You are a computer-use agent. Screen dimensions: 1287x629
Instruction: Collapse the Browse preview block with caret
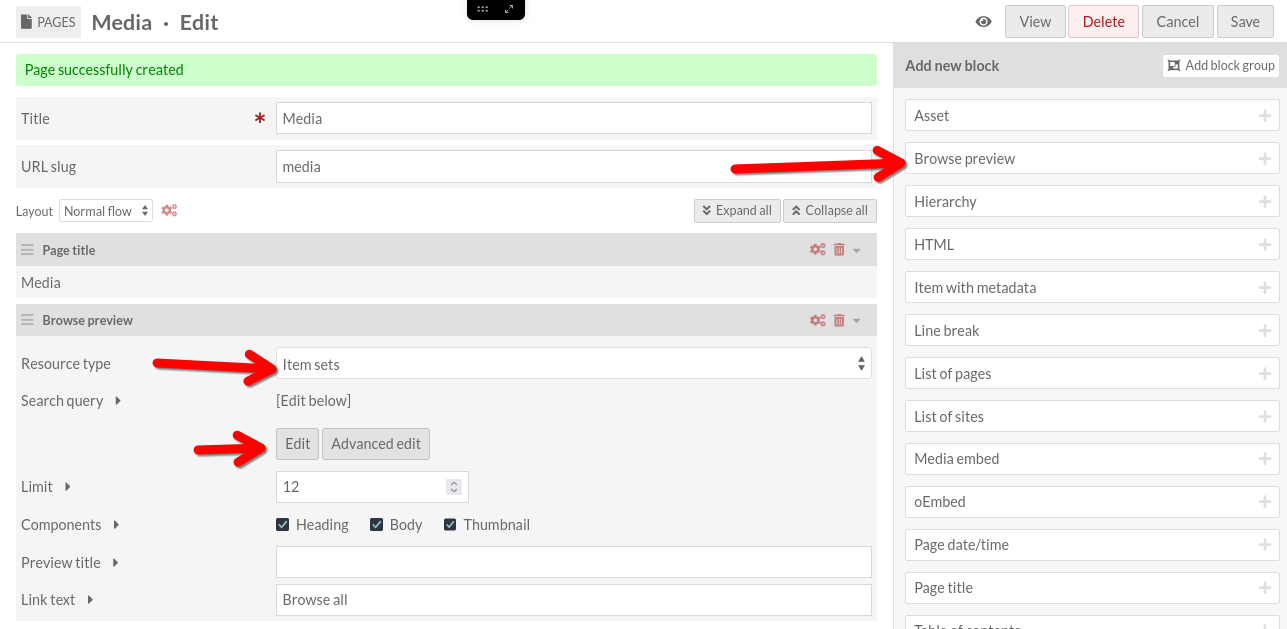(x=857, y=321)
